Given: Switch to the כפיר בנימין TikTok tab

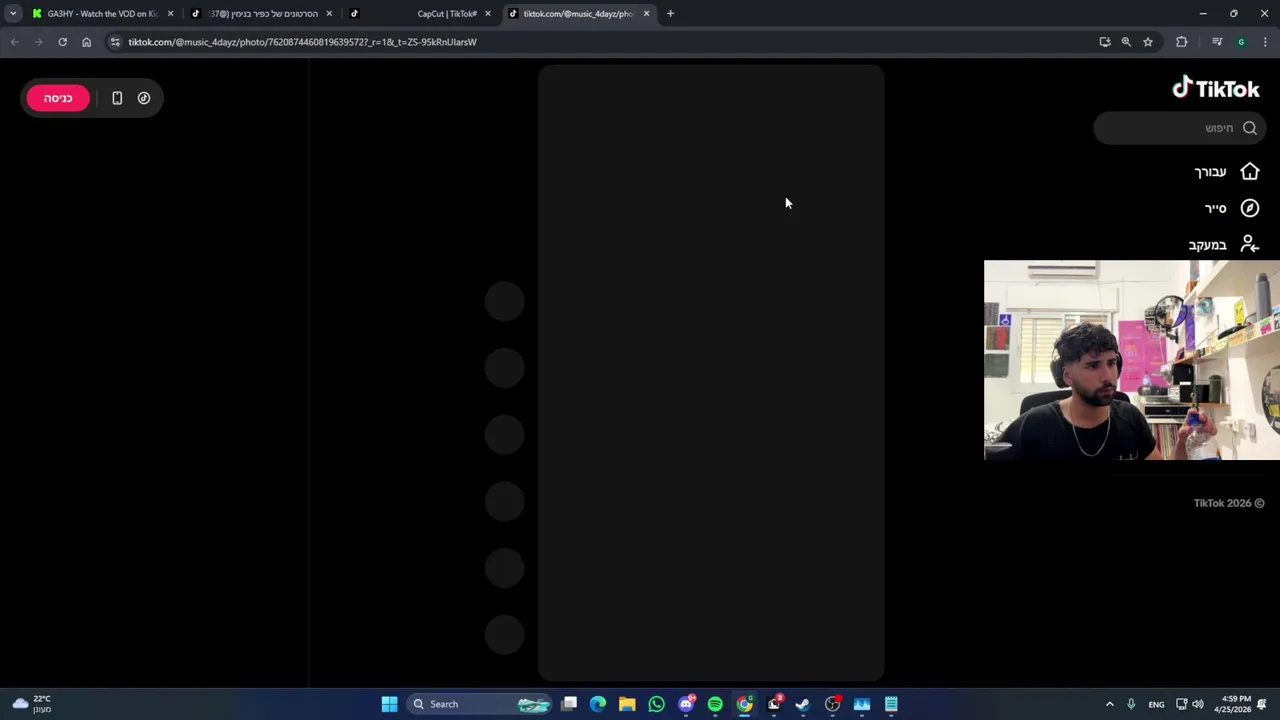Looking at the screenshot, I should pos(262,14).
